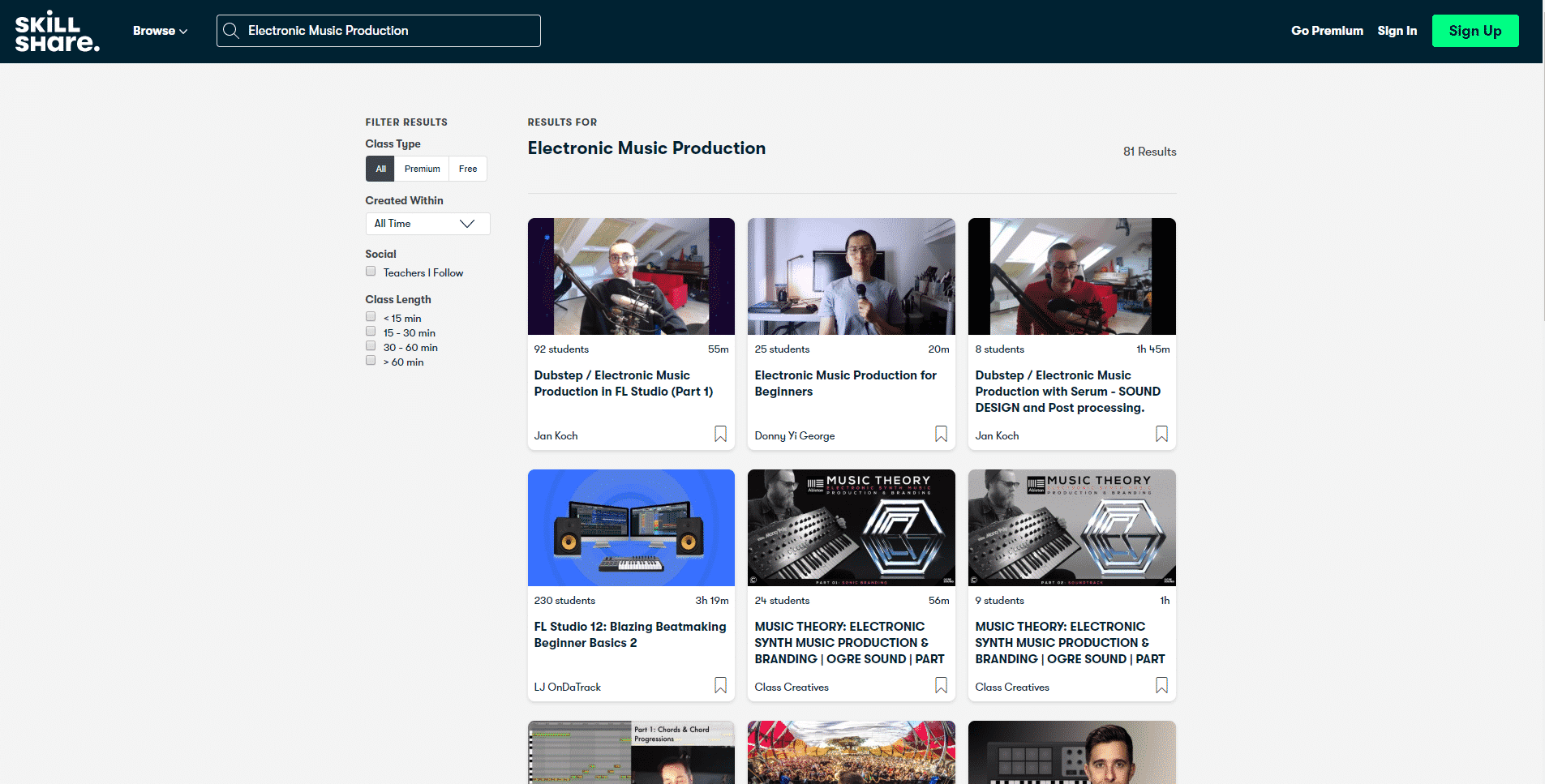
Task: Open the festival crowd class thumbnail
Action: click(852, 752)
